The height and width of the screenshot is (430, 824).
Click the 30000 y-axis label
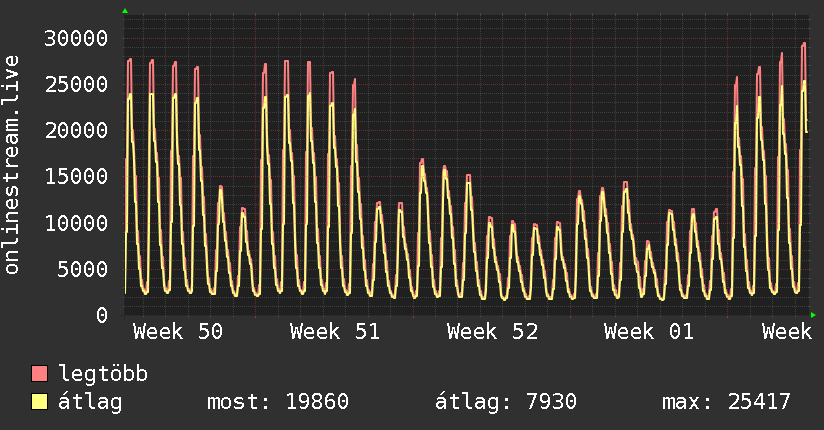(x=77, y=39)
